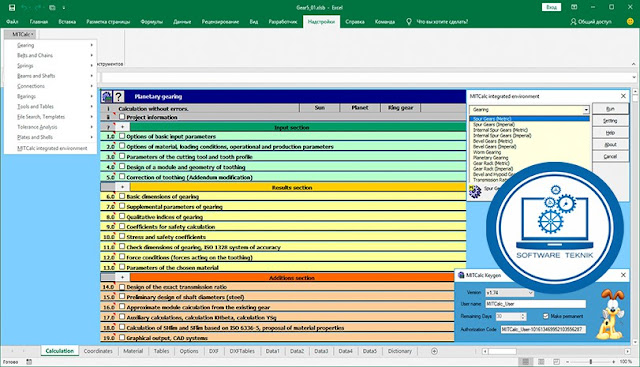Select Internal Spur Gears (Metric) list item
640x367 pixels.
[500, 130]
